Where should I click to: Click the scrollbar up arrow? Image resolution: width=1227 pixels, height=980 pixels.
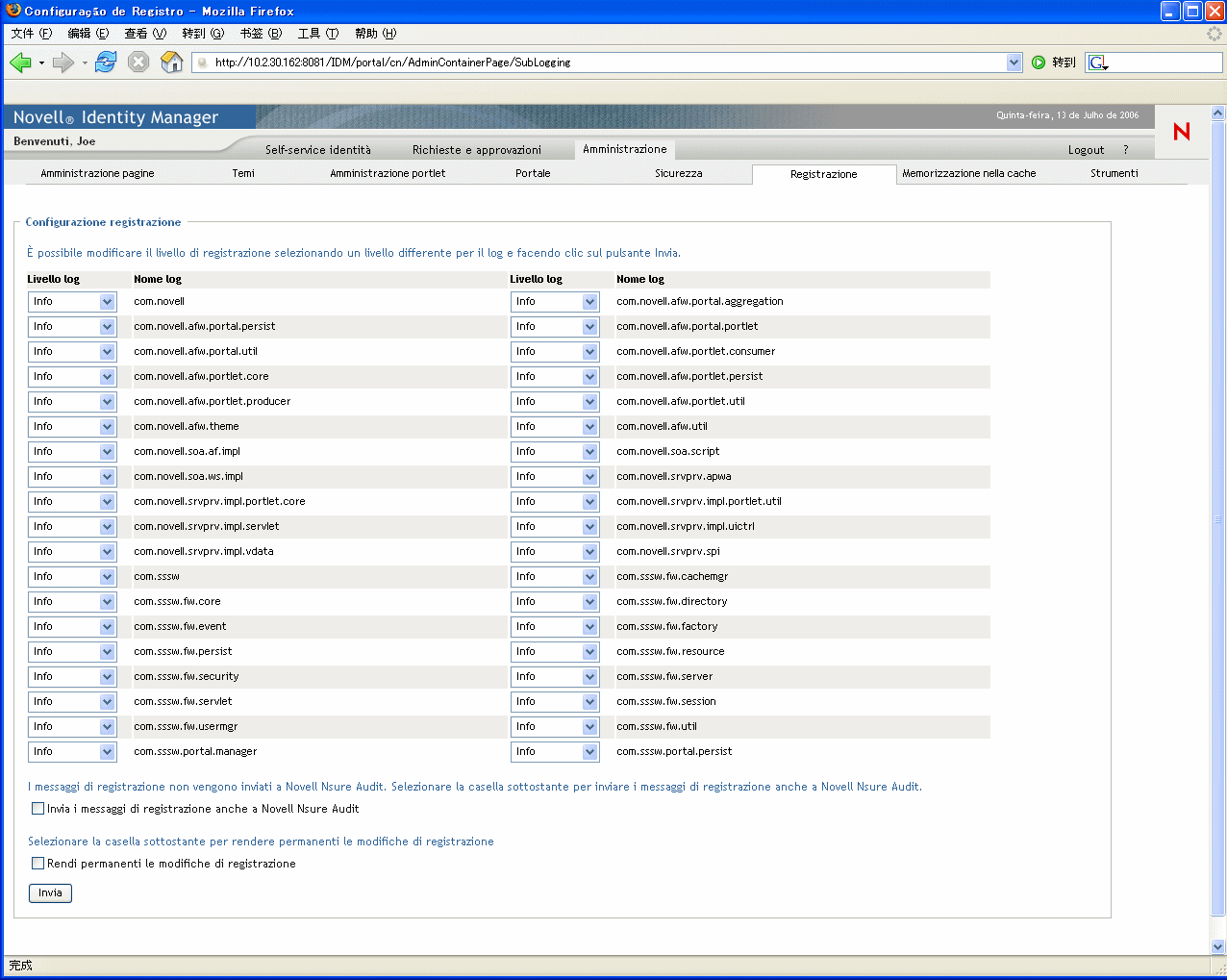coord(1218,113)
